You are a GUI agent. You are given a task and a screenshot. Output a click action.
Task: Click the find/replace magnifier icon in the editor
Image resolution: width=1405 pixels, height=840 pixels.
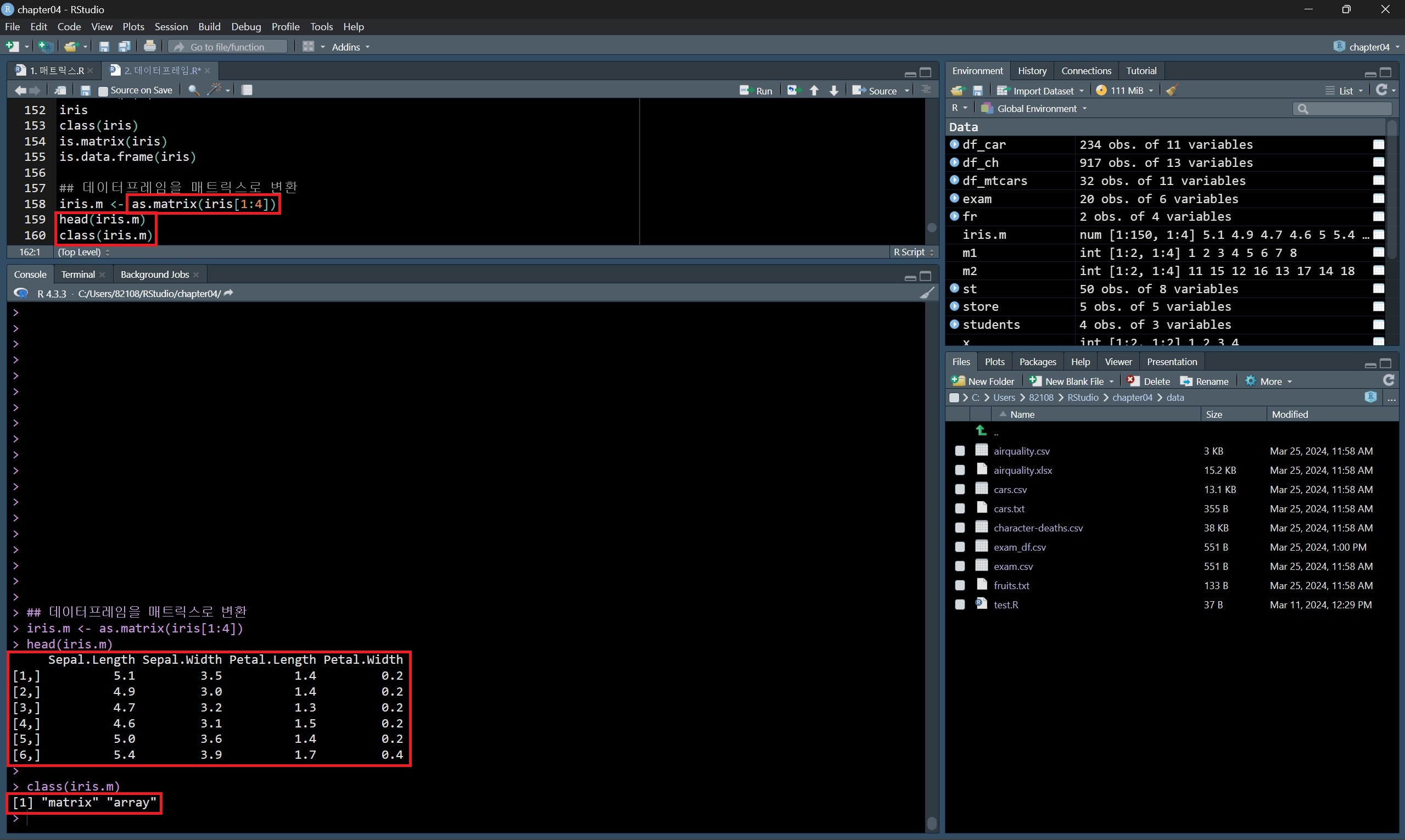(x=193, y=90)
